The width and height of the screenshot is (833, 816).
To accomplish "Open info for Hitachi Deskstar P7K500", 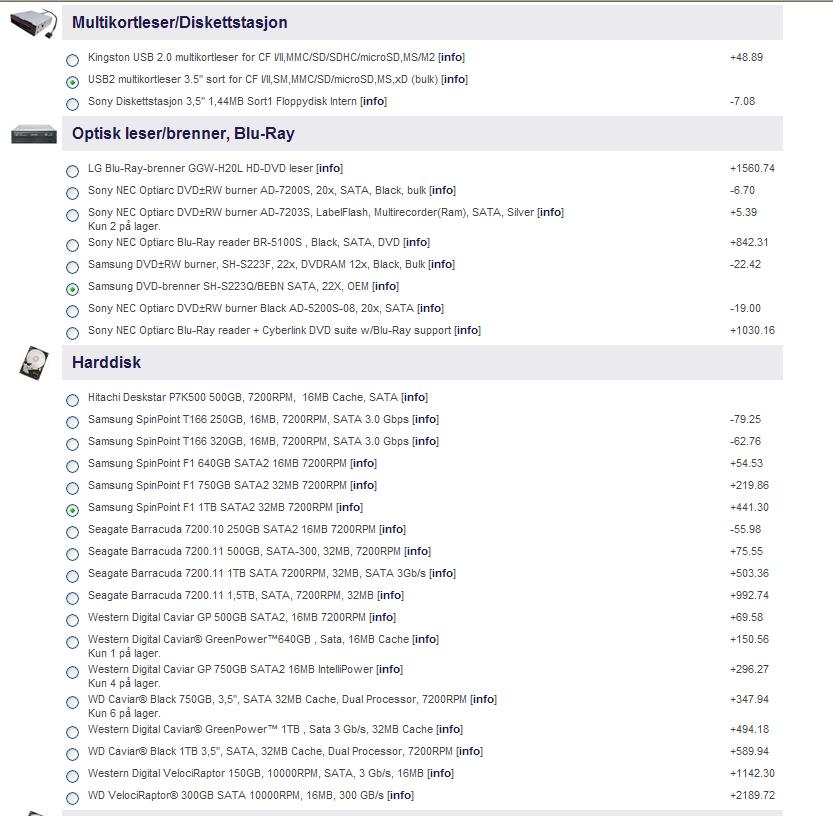I will pyautogui.click(x=414, y=397).
